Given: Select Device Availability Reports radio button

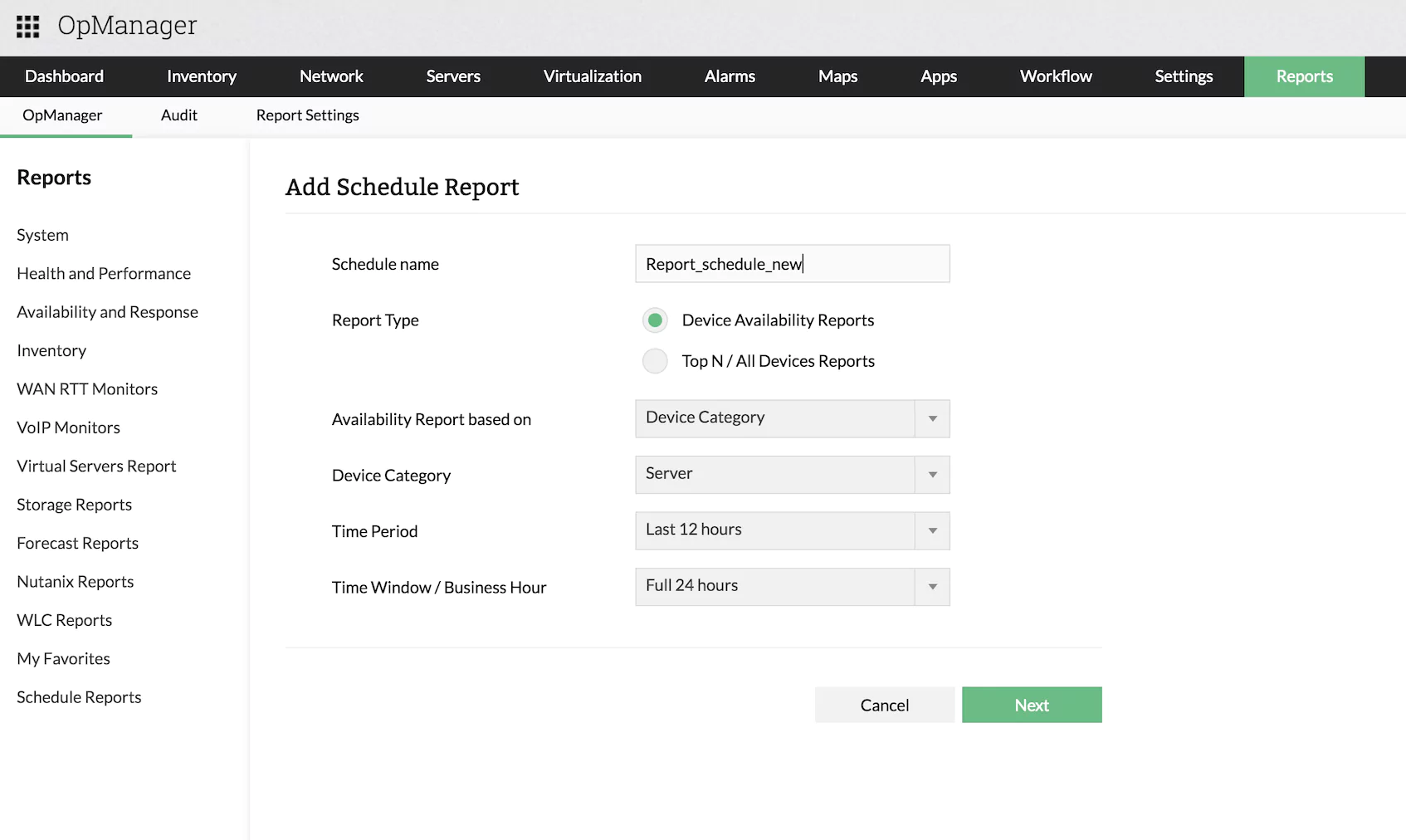Looking at the screenshot, I should pyautogui.click(x=655, y=320).
